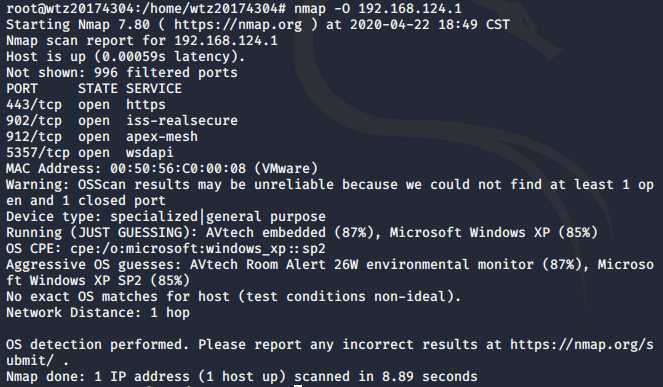Click the 912/tcp apex-mesh line

click(x=102, y=137)
